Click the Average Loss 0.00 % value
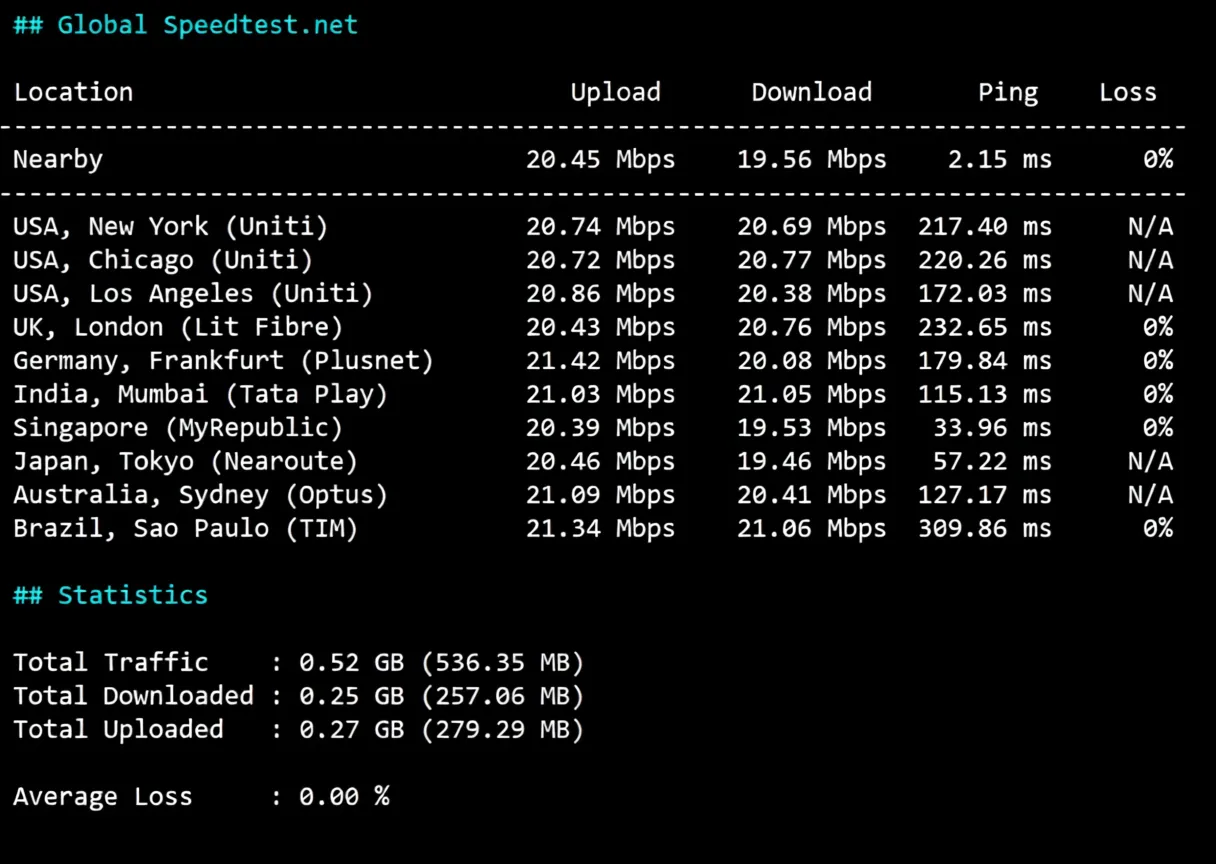Image resolution: width=1216 pixels, height=864 pixels. point(344,796)
